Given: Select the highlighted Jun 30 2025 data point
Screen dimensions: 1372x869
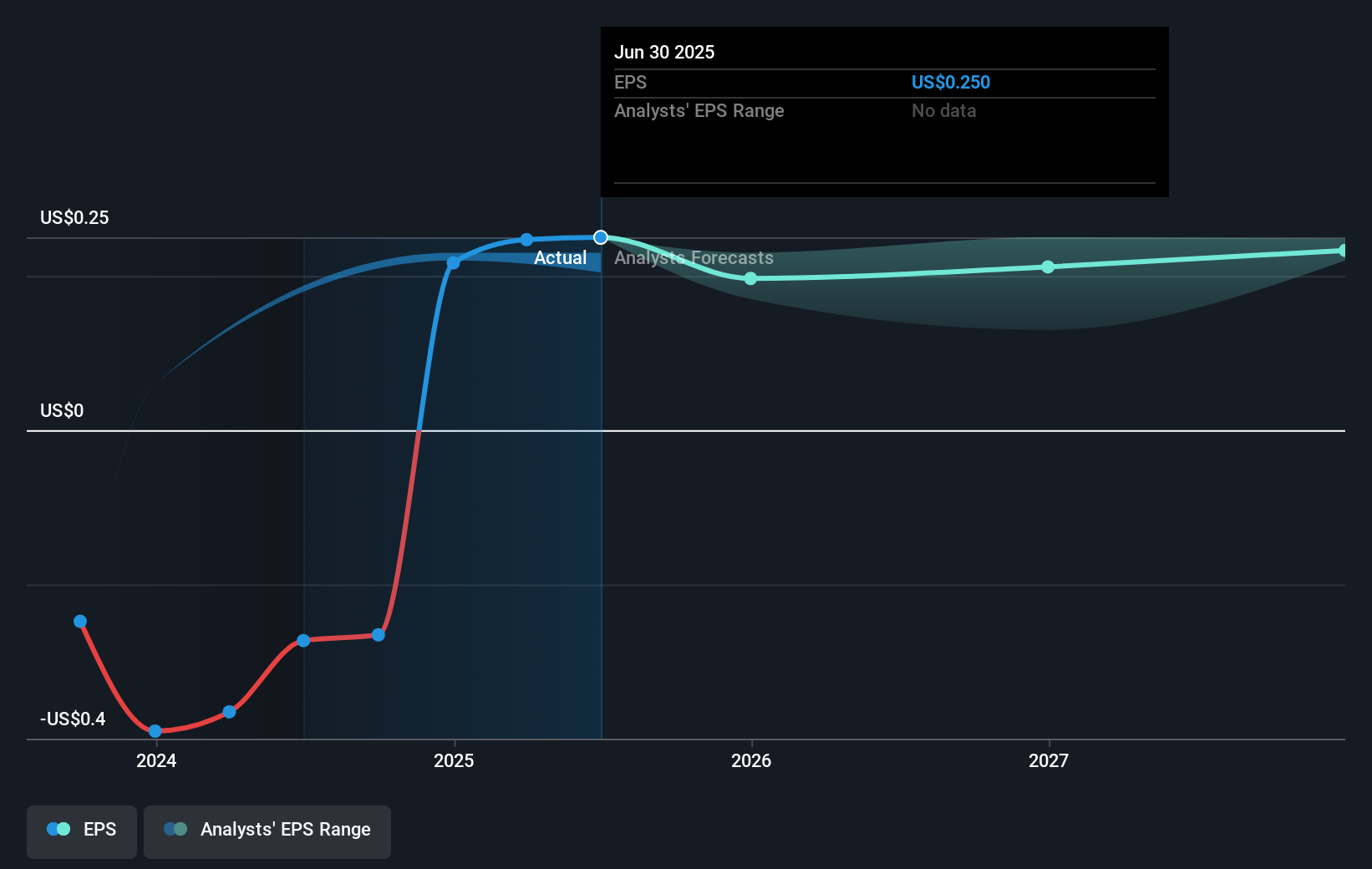Looking at the screenshot, I should [x=600, y=237].
